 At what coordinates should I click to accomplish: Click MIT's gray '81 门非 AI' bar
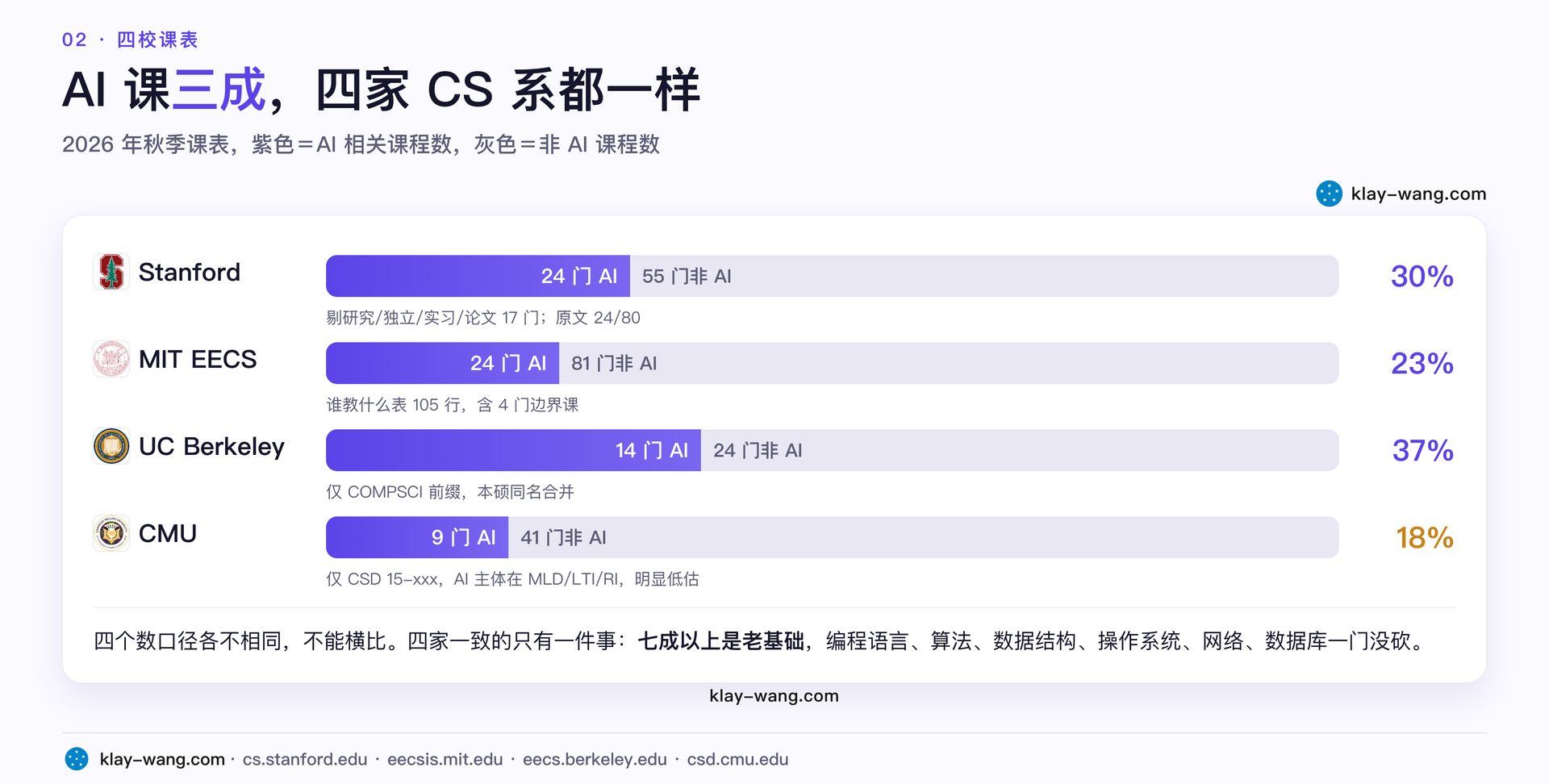click(949, 363)
